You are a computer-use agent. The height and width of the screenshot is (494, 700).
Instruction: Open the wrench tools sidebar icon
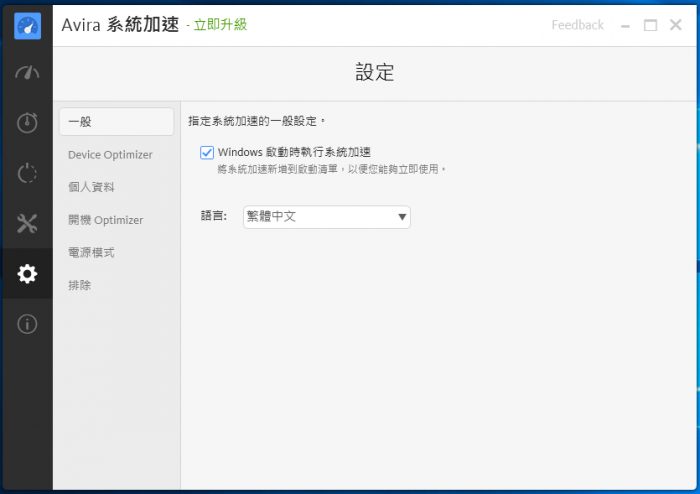tap(27, 224)
